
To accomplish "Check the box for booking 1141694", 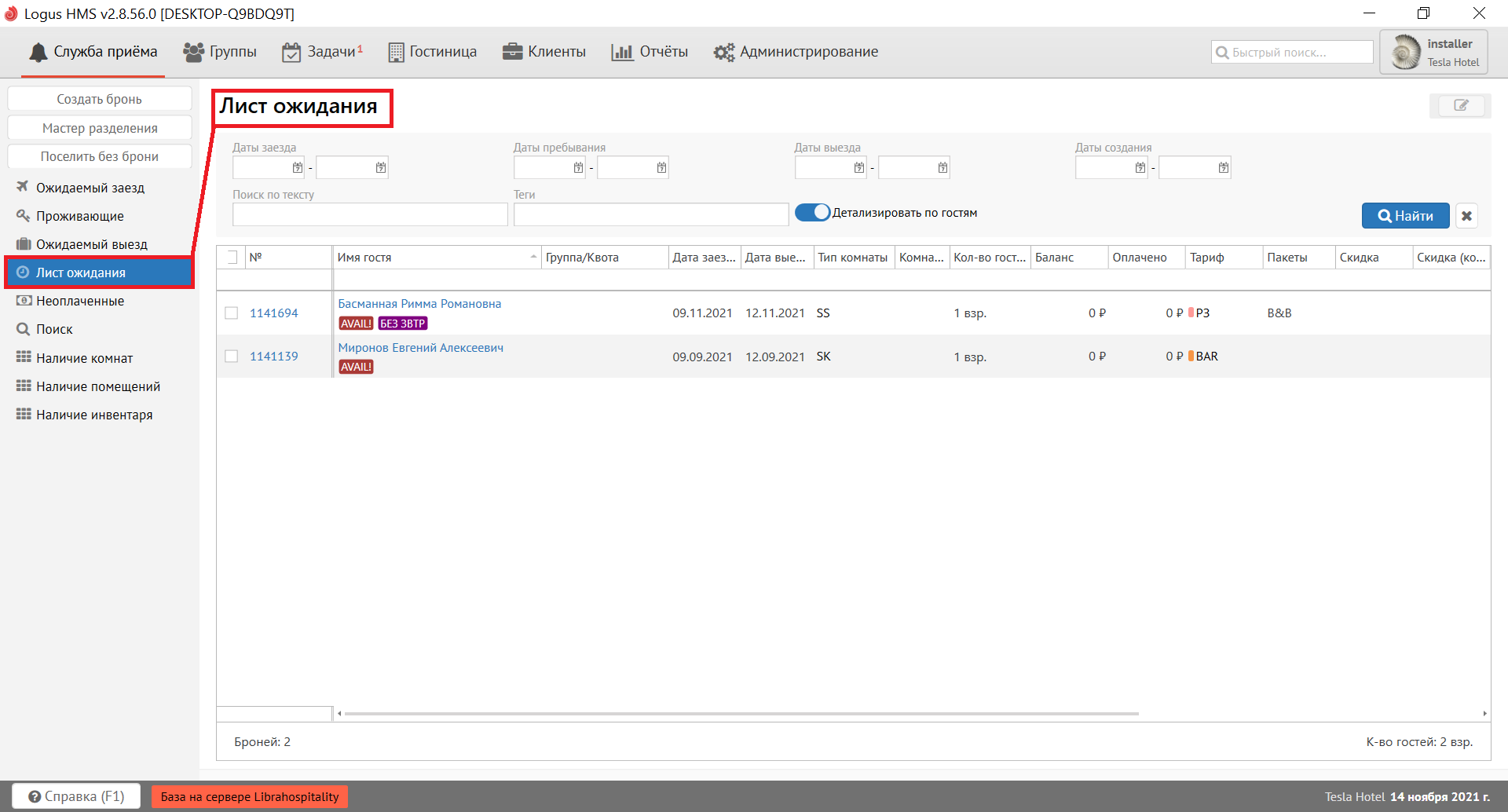I will [x=232, y=313].
